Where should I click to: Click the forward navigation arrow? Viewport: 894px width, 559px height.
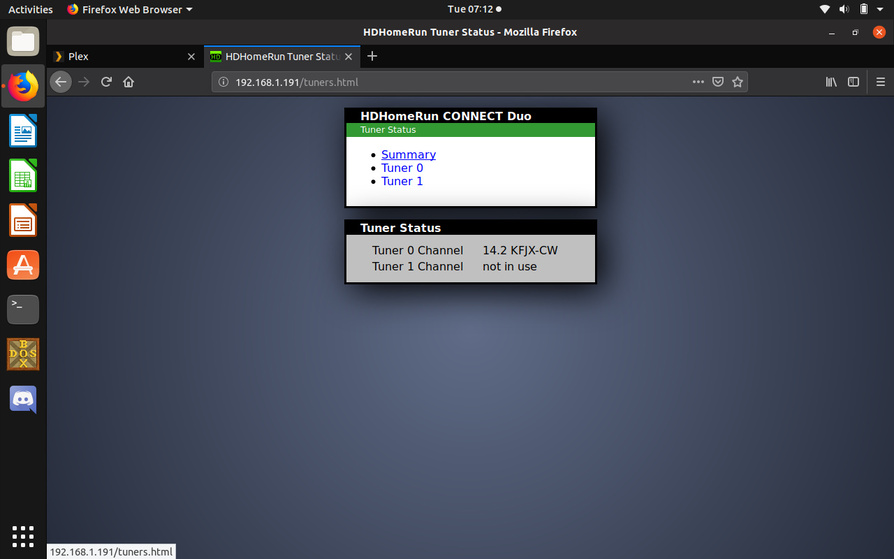point(84,82)
